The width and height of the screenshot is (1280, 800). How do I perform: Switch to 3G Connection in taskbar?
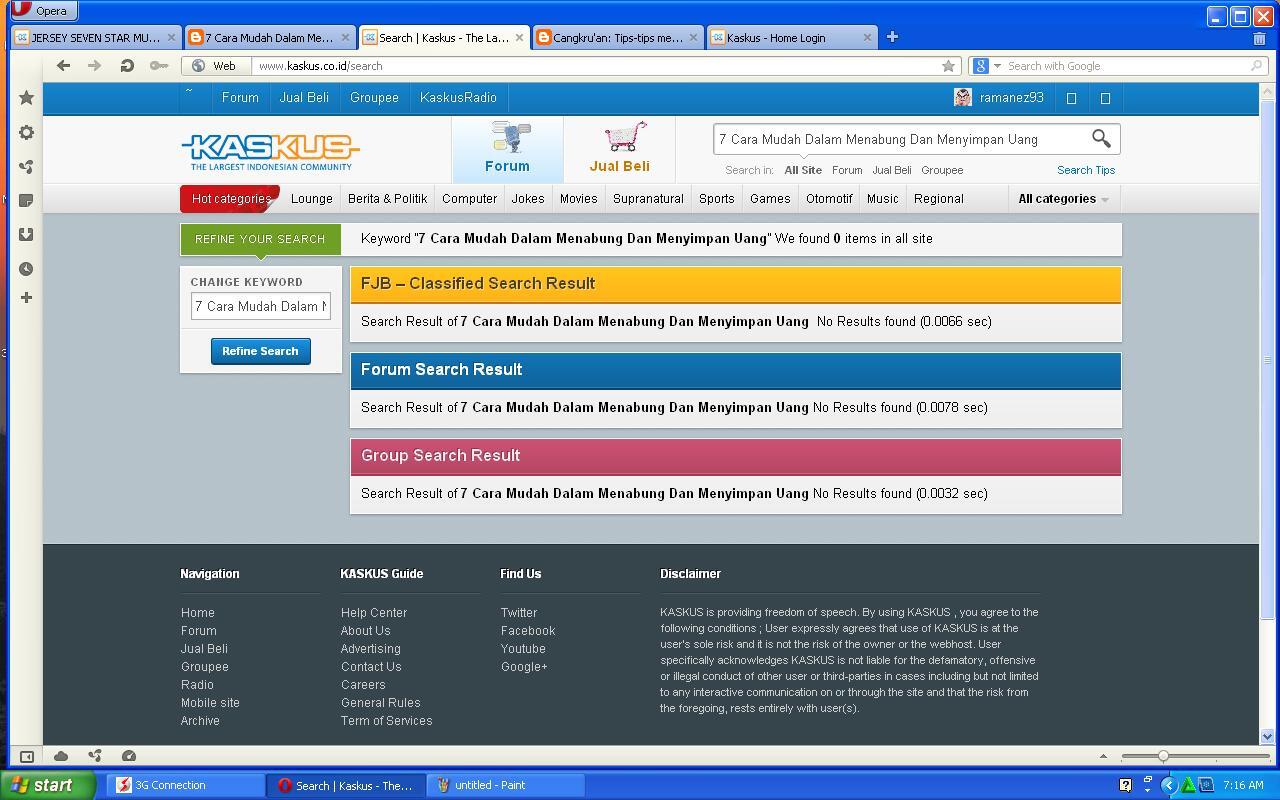click(184, 785)
